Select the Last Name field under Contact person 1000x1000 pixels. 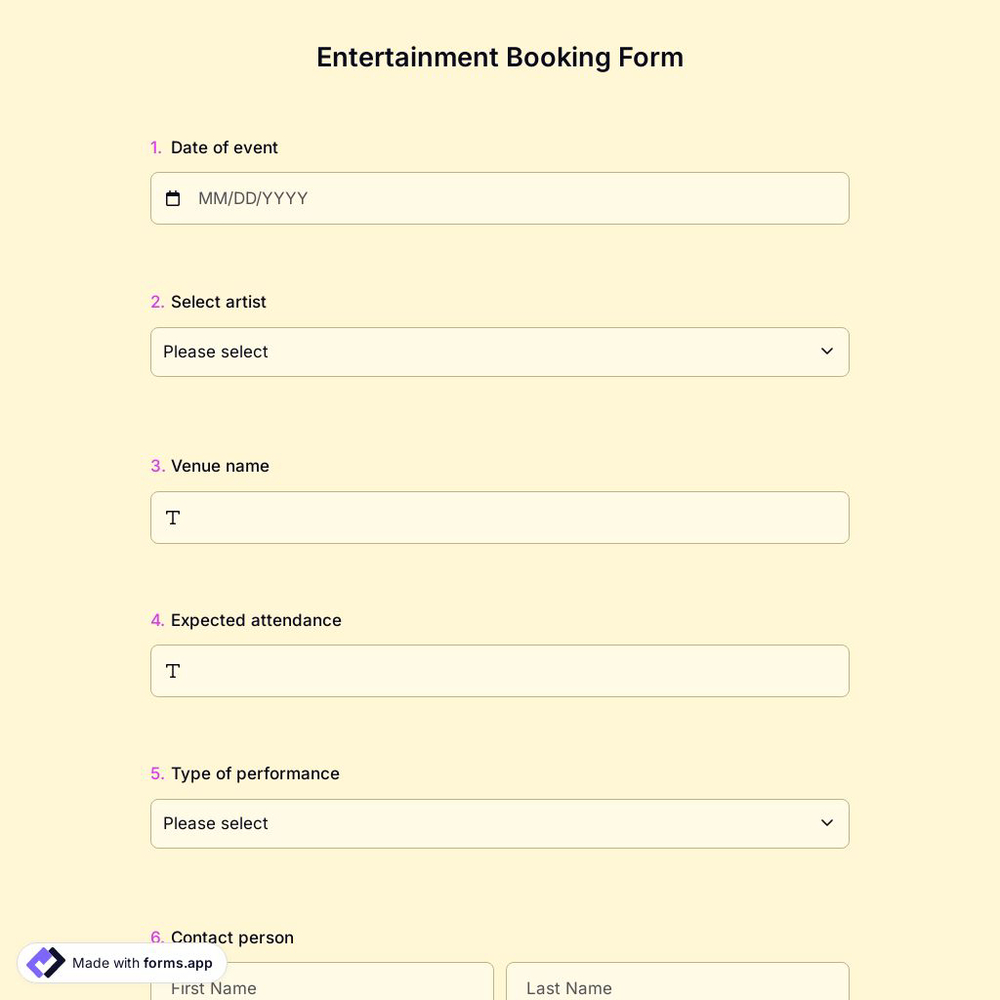pos(677,988)
